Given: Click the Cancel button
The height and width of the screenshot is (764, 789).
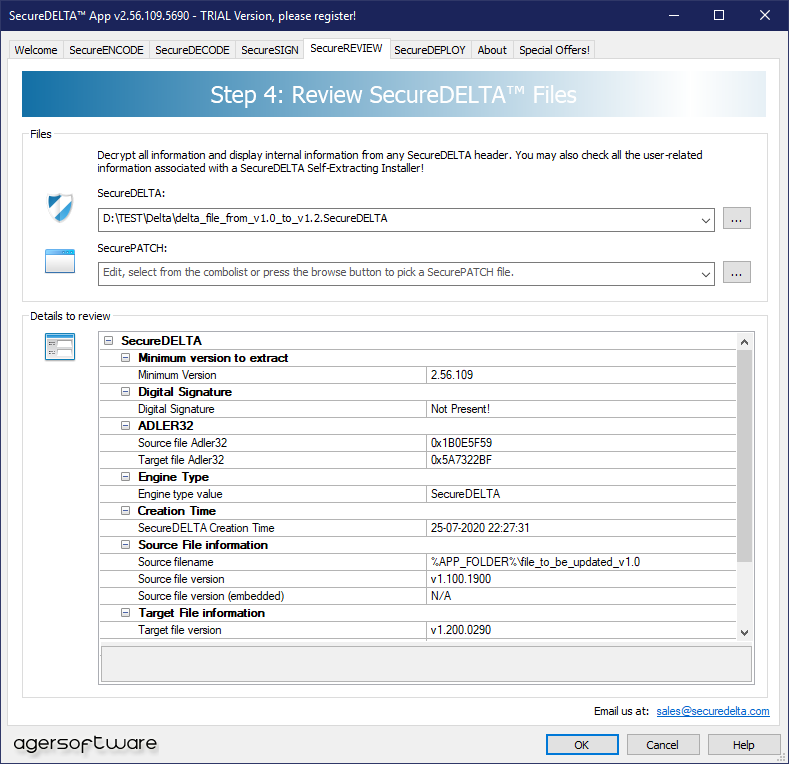Looking at the screenshot, I should (x=663, y=744).
